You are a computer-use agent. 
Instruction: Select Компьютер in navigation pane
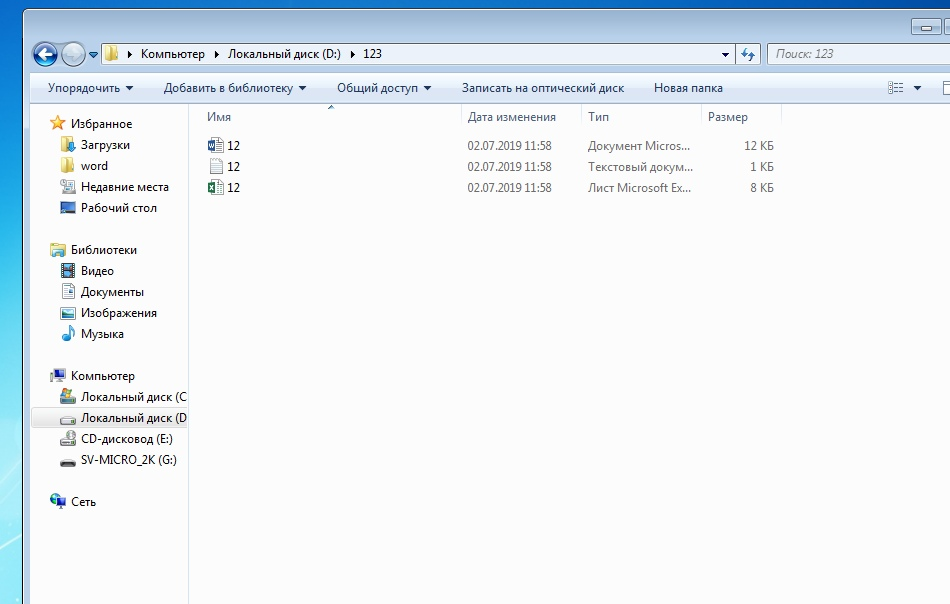tap(102, 376)
